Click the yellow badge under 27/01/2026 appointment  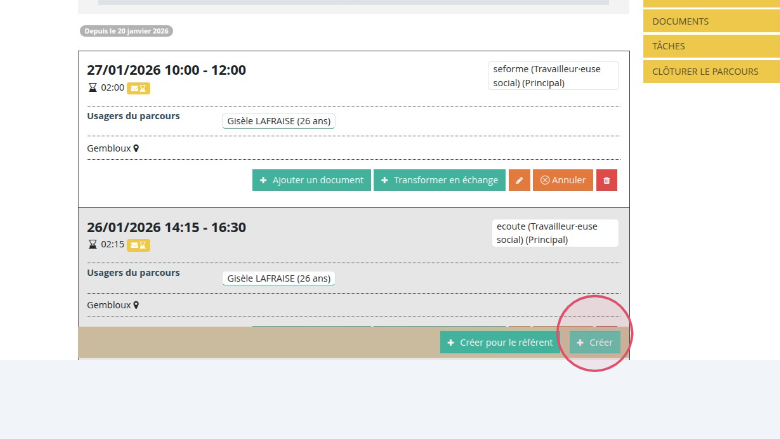click(x=138, y=88)
